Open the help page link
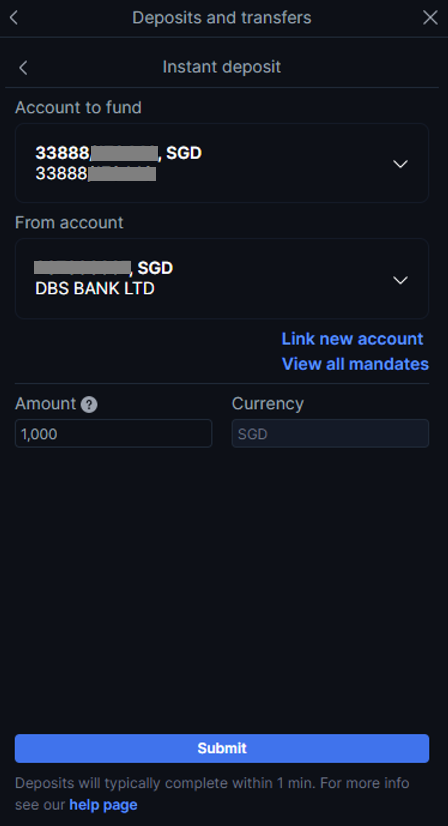Image resolution: width=448 pixels, height=826 pixels. (x=103, y=805)
